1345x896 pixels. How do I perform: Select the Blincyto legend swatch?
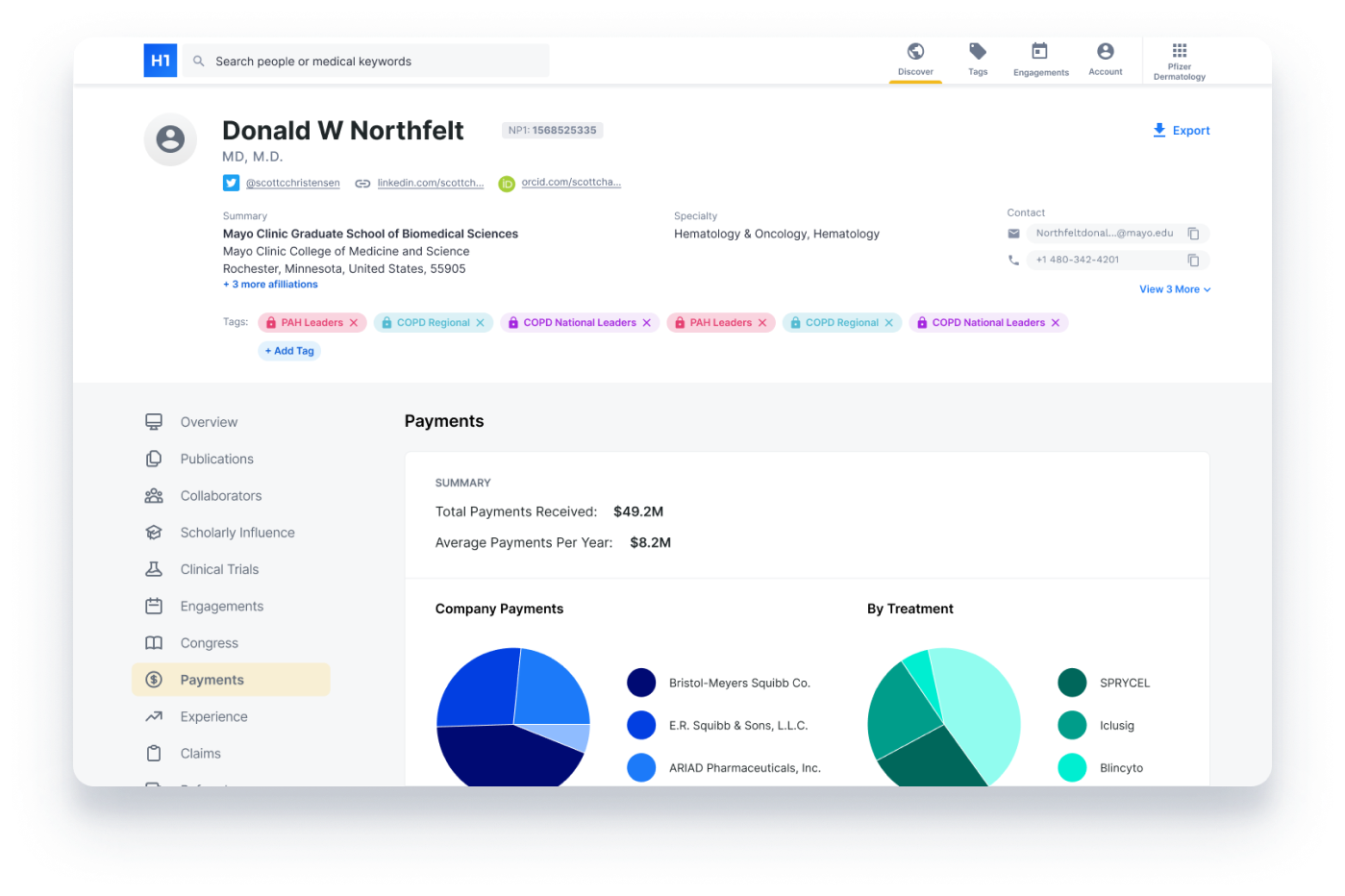[1072, 767]
